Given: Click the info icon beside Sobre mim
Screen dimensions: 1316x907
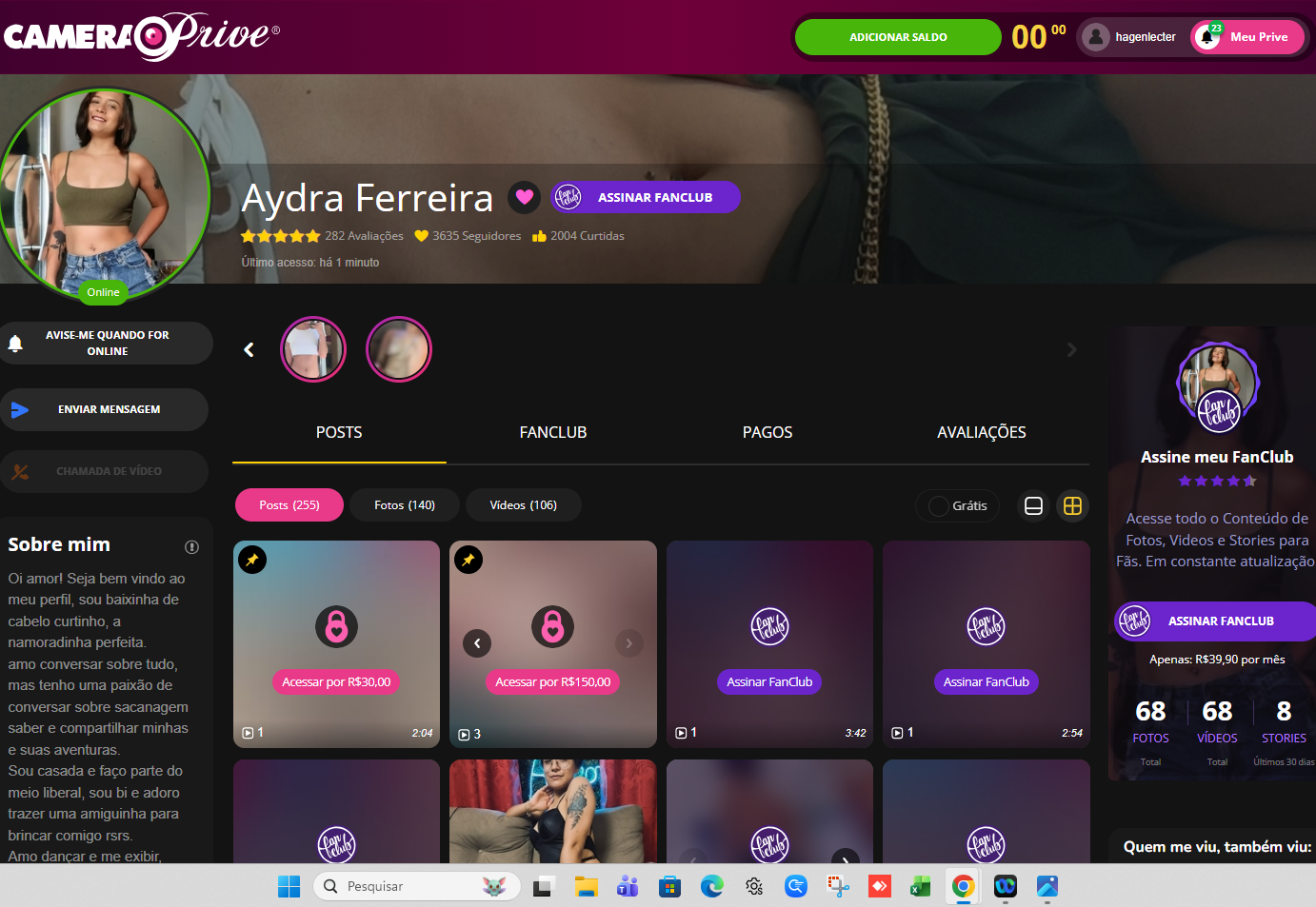Looking at the screenshot, I should (191, 546).
